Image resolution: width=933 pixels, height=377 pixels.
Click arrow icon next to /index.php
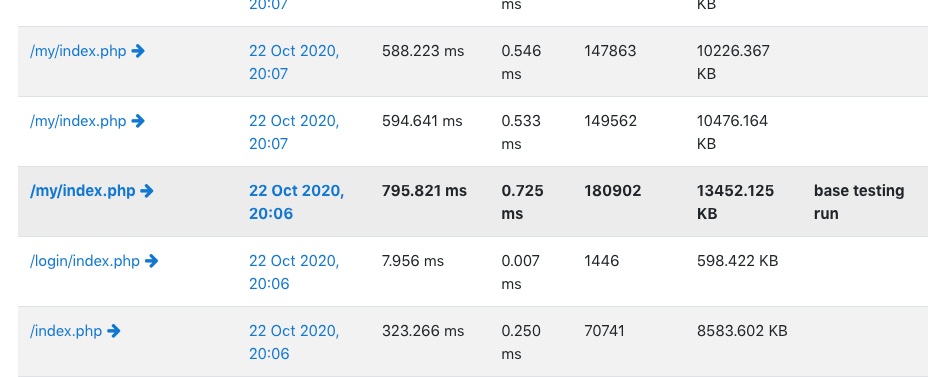[114, 331]
